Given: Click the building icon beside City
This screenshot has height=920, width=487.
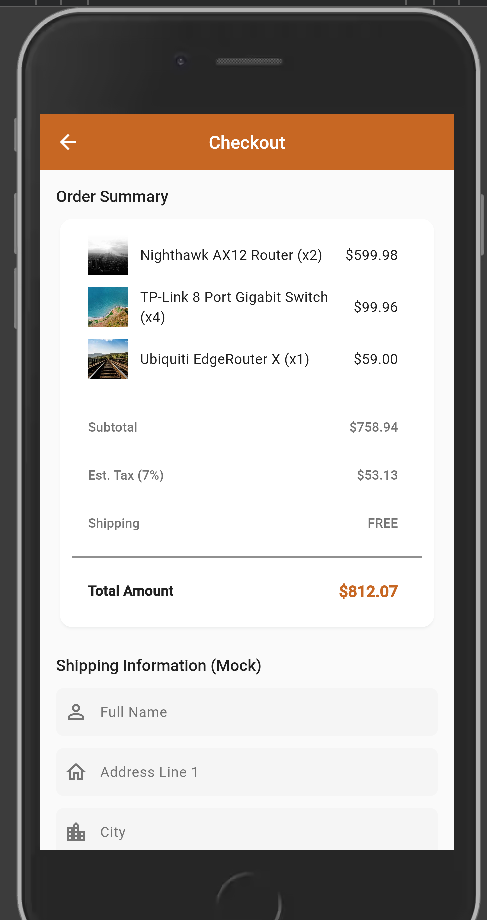Looking at the screenshot, I should tap(76, 832).
